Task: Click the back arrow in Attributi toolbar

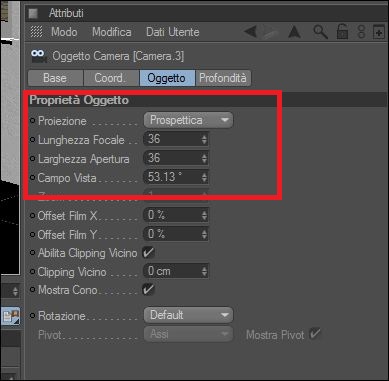Action: (x=250, y=32)
